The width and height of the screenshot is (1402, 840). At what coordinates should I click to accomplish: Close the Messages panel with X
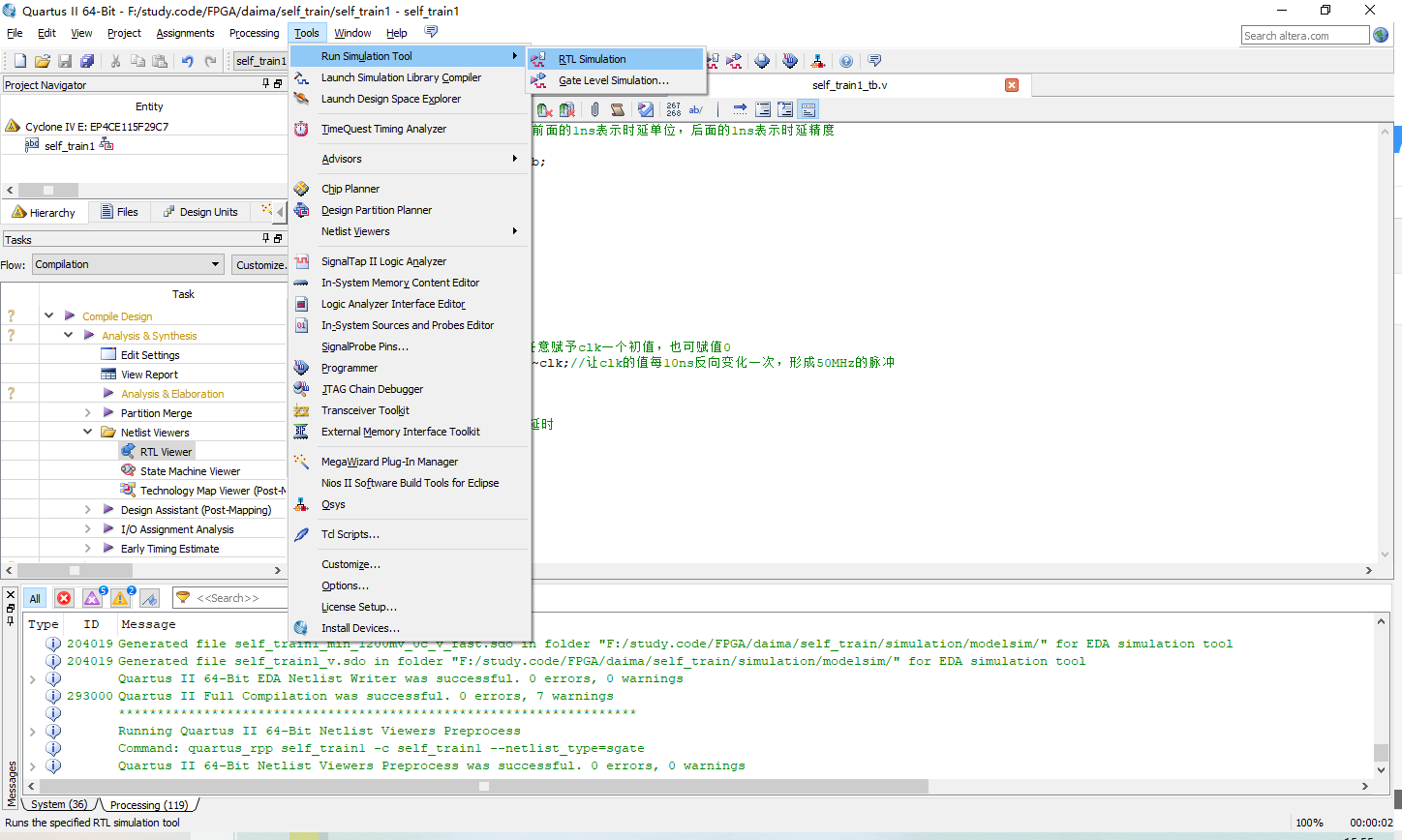tap(11, 594)
